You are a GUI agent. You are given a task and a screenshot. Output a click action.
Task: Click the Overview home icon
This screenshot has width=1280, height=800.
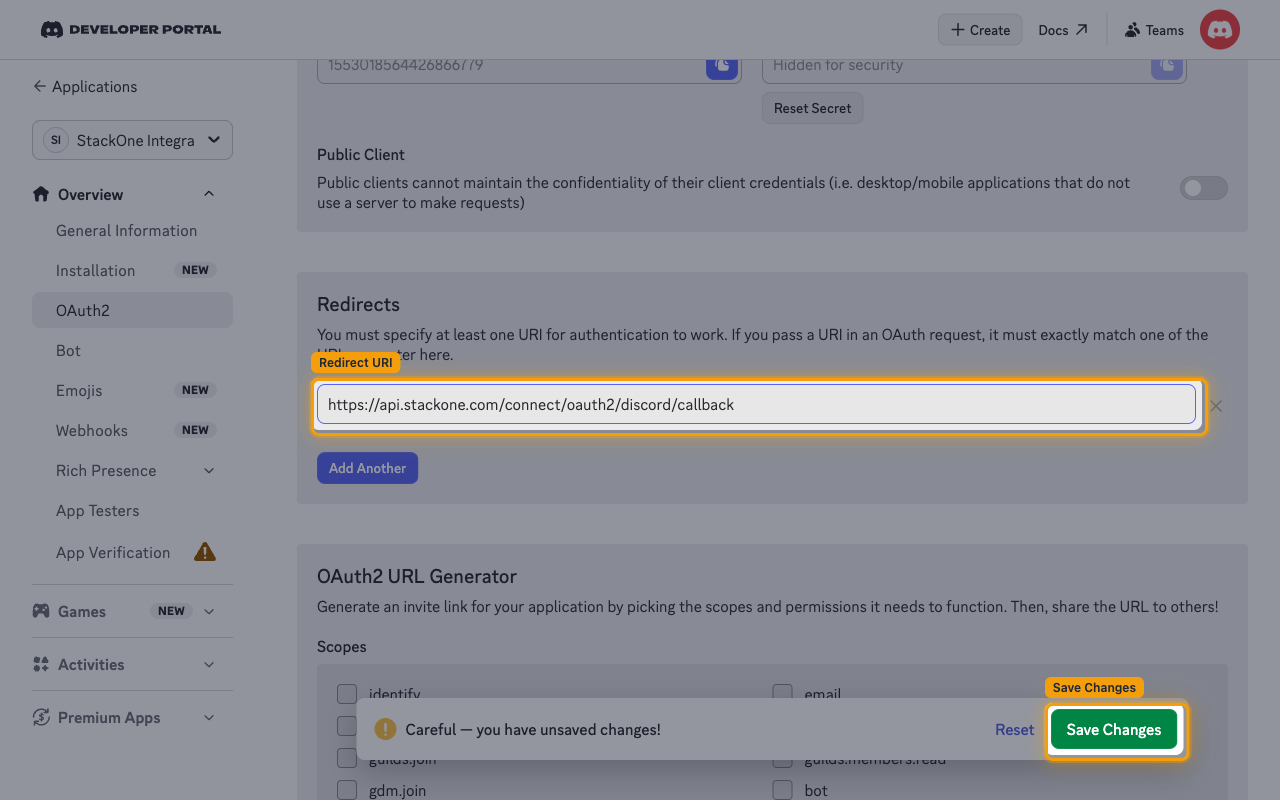click(x=41, y=194)
